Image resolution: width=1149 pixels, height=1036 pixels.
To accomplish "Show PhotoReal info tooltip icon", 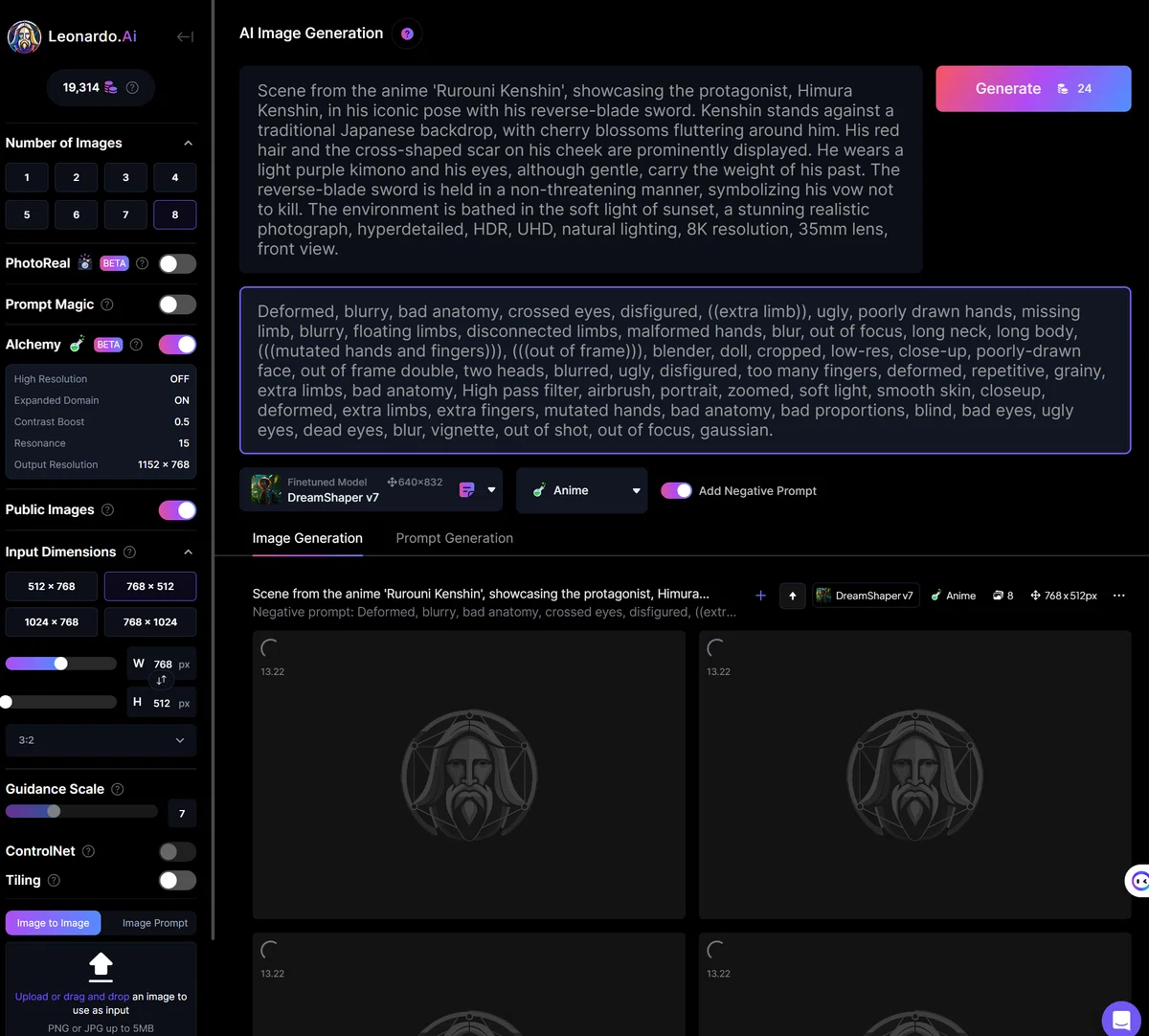I will click(142, 263).
